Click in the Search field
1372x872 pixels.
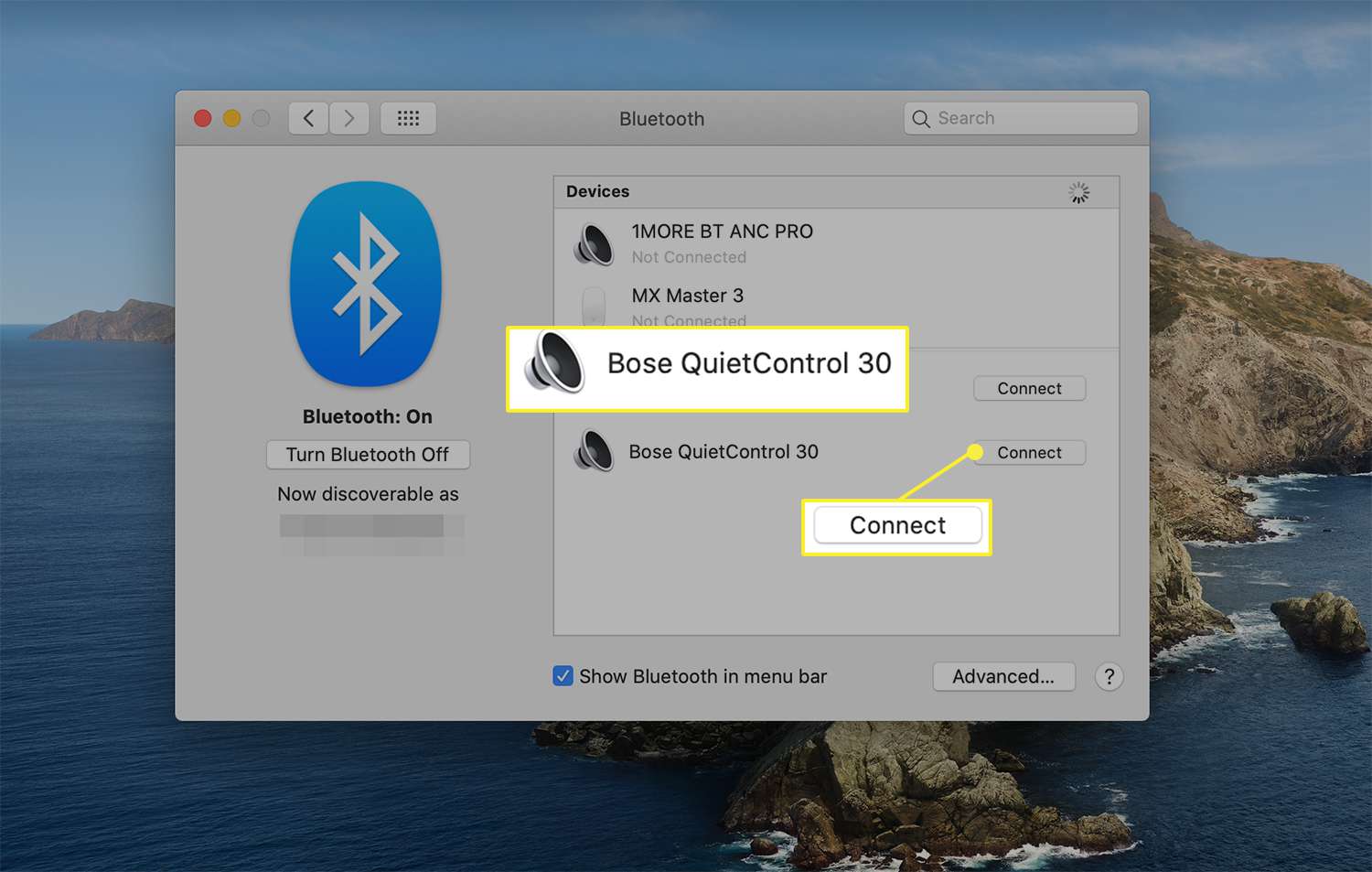[x=1021, y=118]
